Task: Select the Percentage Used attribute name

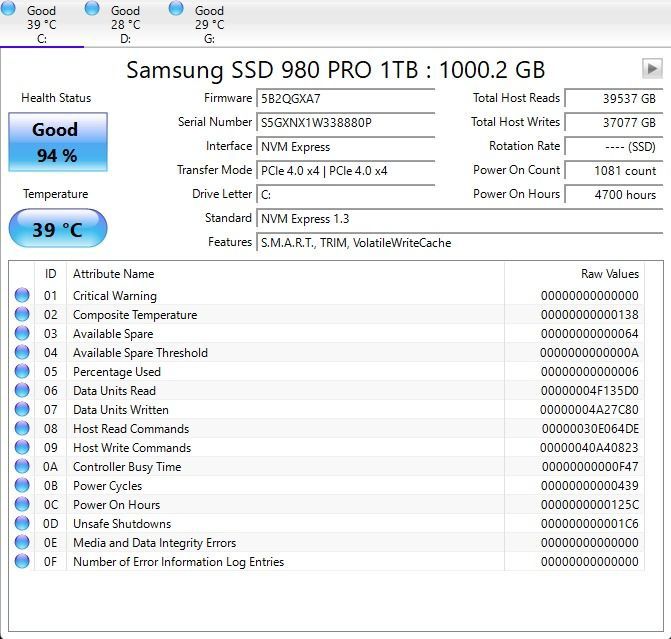Action: [x=117, y=372]
